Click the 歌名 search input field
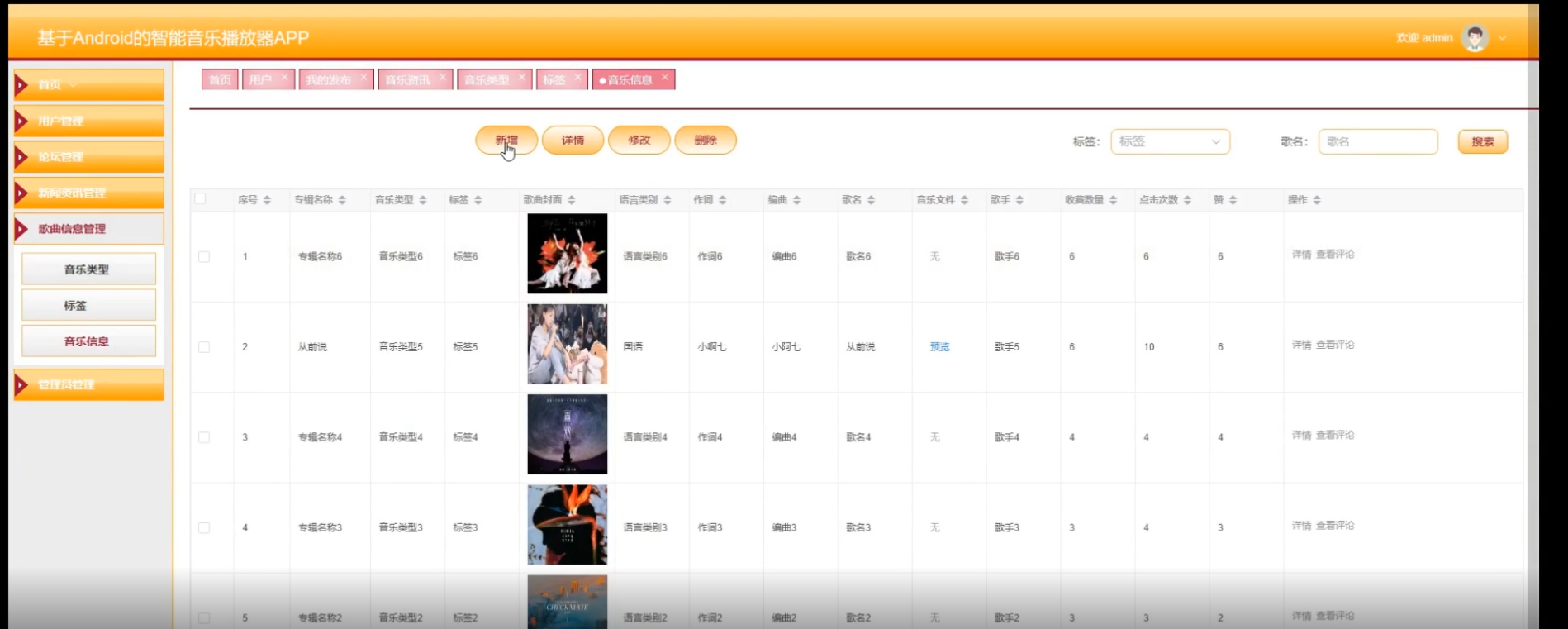 pyautogui.click(x=1377, y=141)
